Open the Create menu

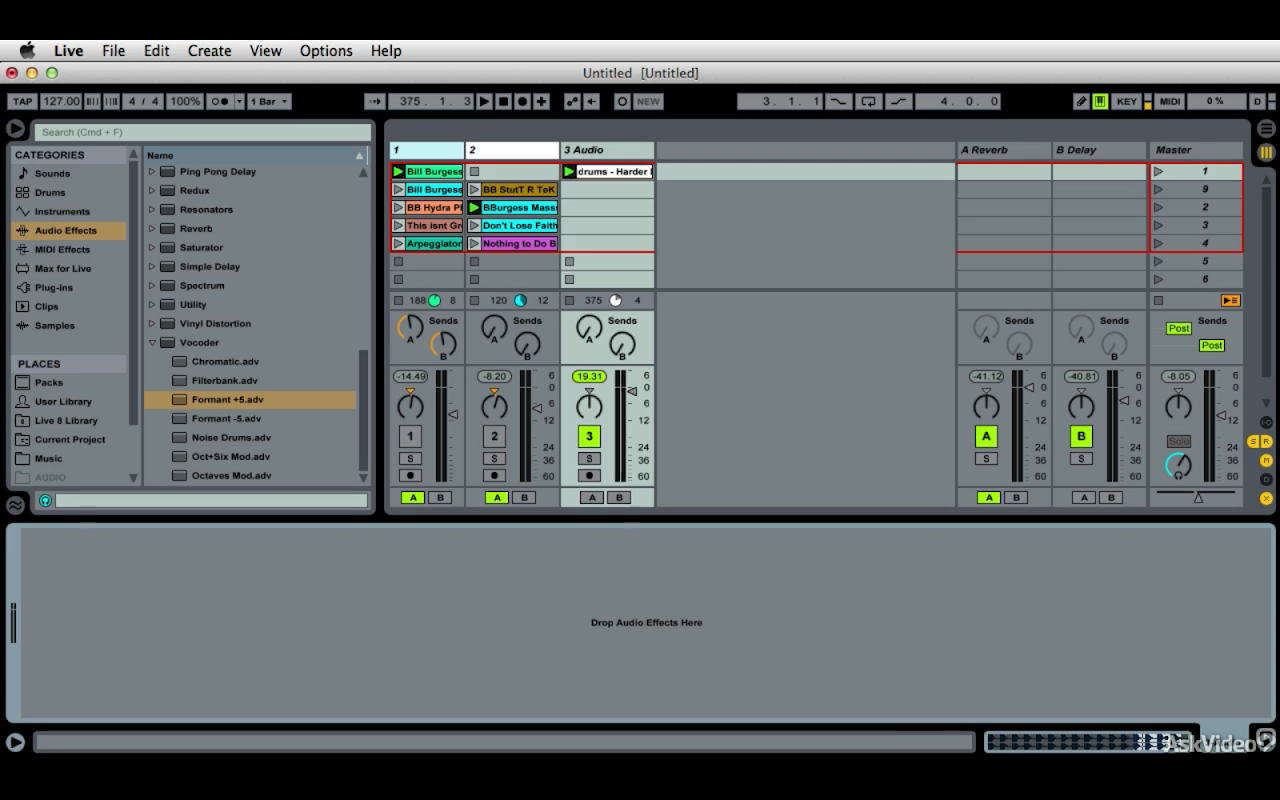click(x=209, y=51)
